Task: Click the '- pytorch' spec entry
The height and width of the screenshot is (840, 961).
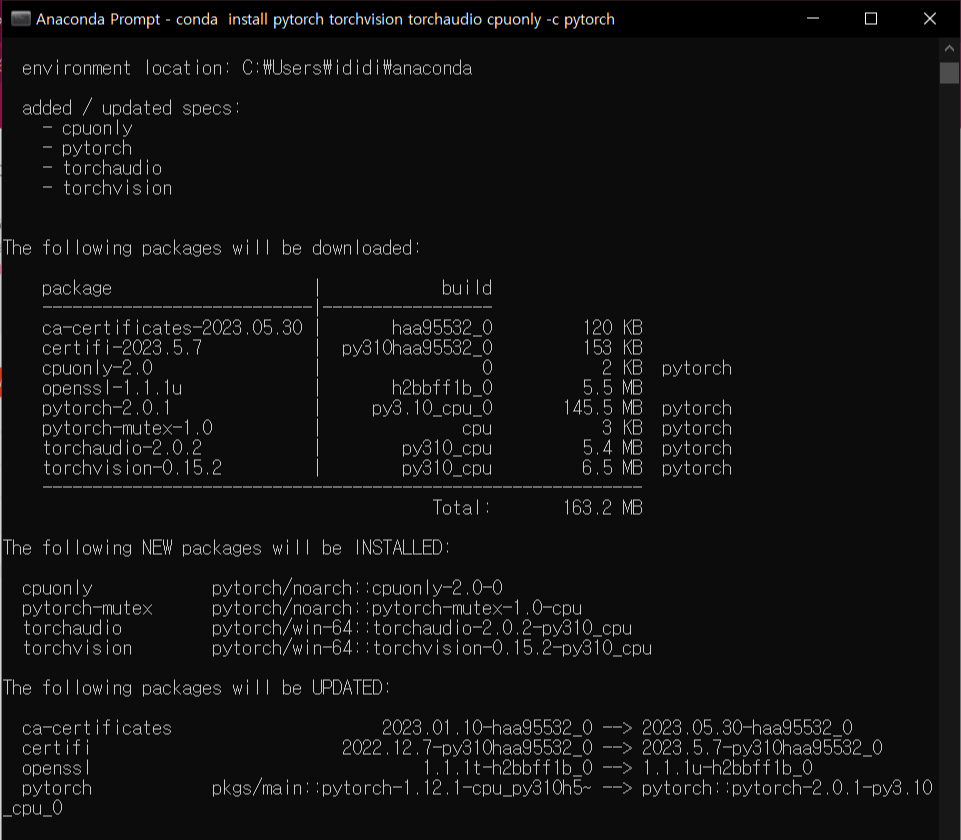Action: coord(87,148)
